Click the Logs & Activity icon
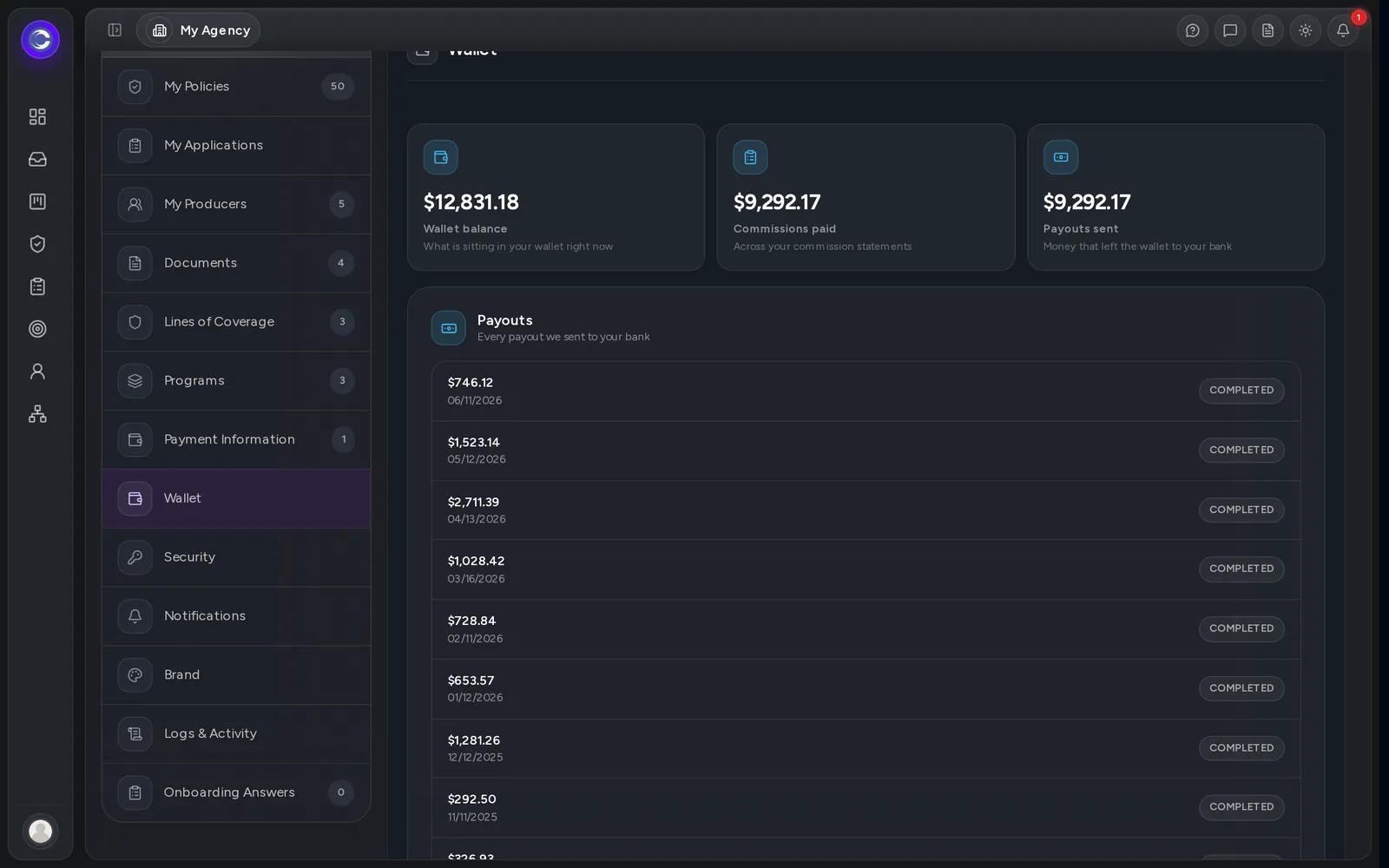Image resolution: width=1389 pixels, height=868 pixels. [x=135, y=733]
